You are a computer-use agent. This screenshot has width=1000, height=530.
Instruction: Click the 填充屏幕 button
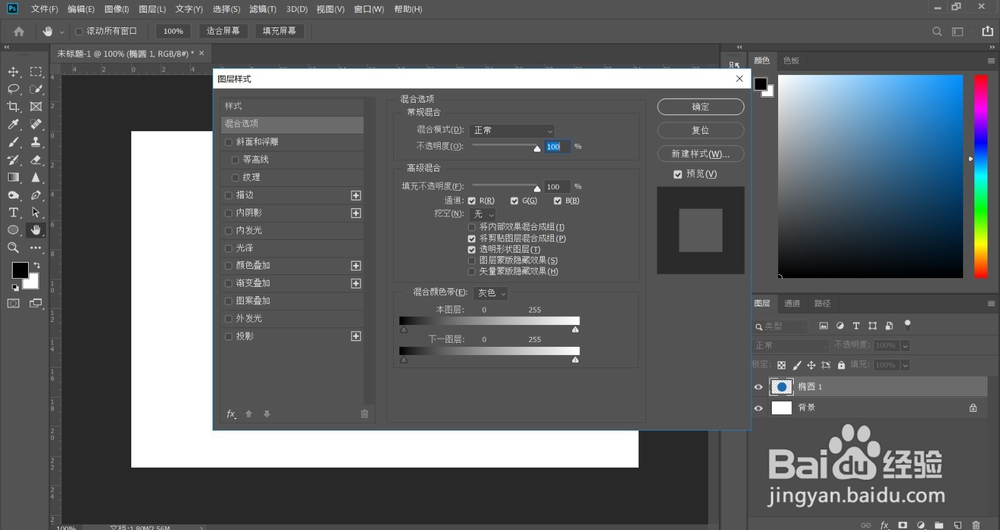pyautogui.click(x=279, y=31)
